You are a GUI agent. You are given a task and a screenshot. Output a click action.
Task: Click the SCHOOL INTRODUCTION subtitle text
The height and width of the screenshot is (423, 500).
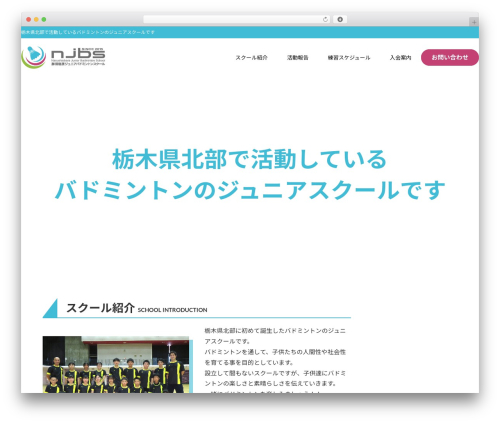(x=172, y=310)
